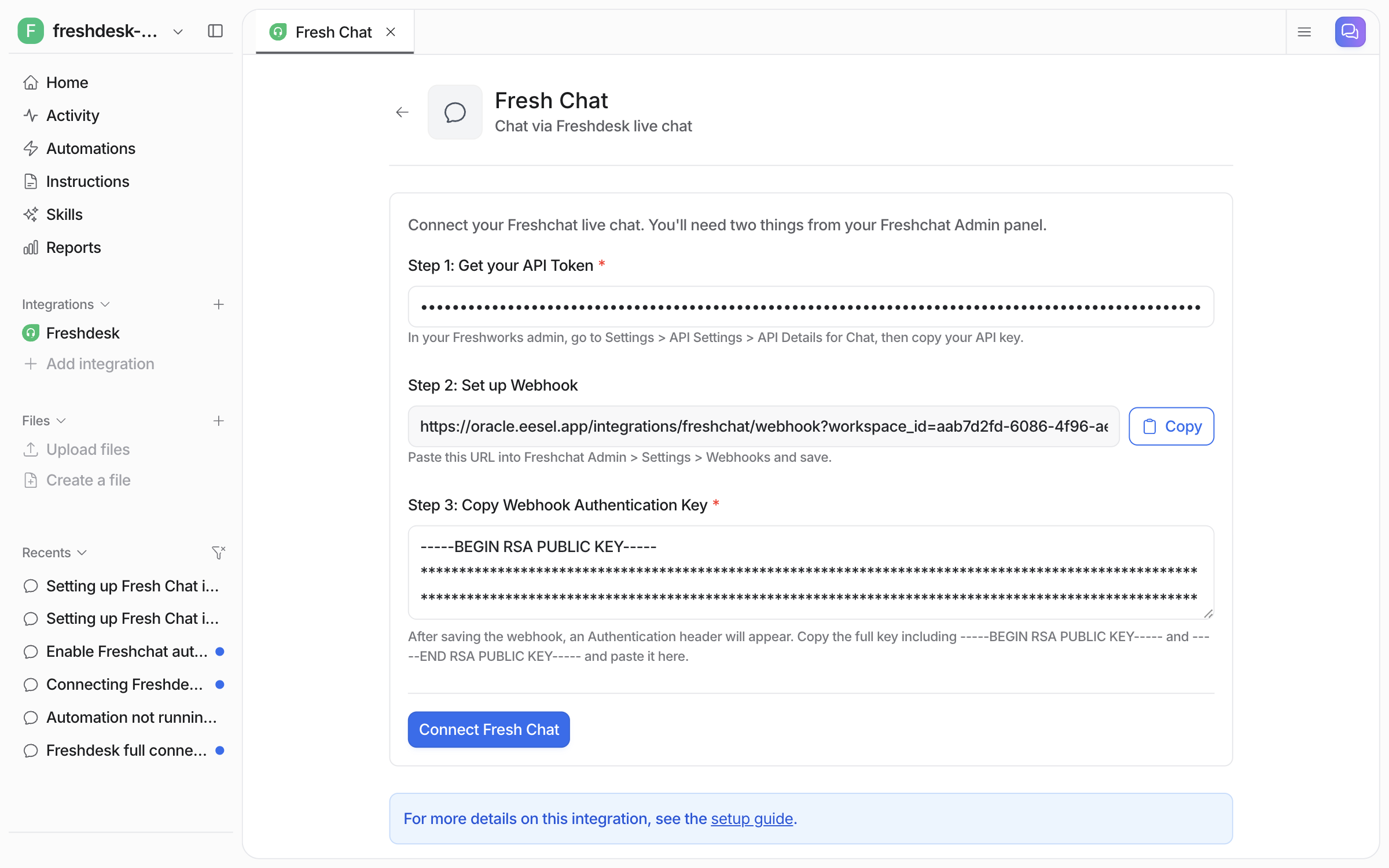
Task: Click the Recents filter icon
Action: [218, 553]
